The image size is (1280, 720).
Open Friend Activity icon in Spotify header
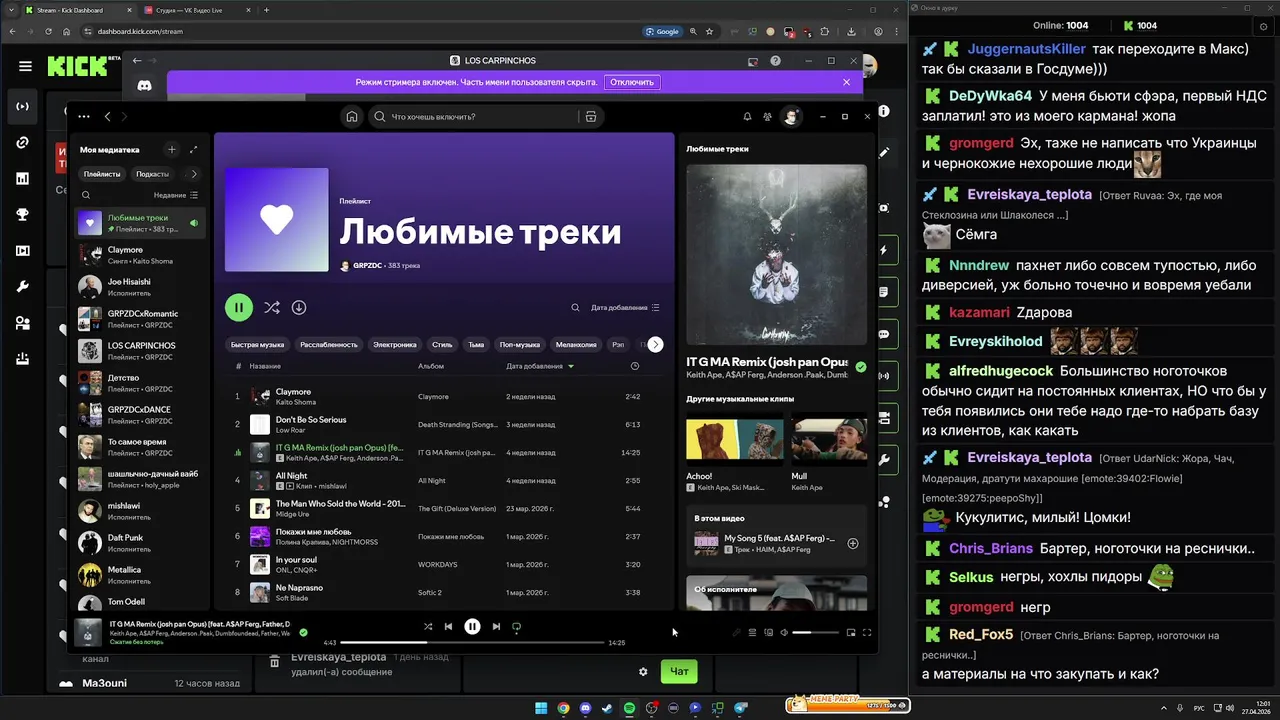click(767, 117)
